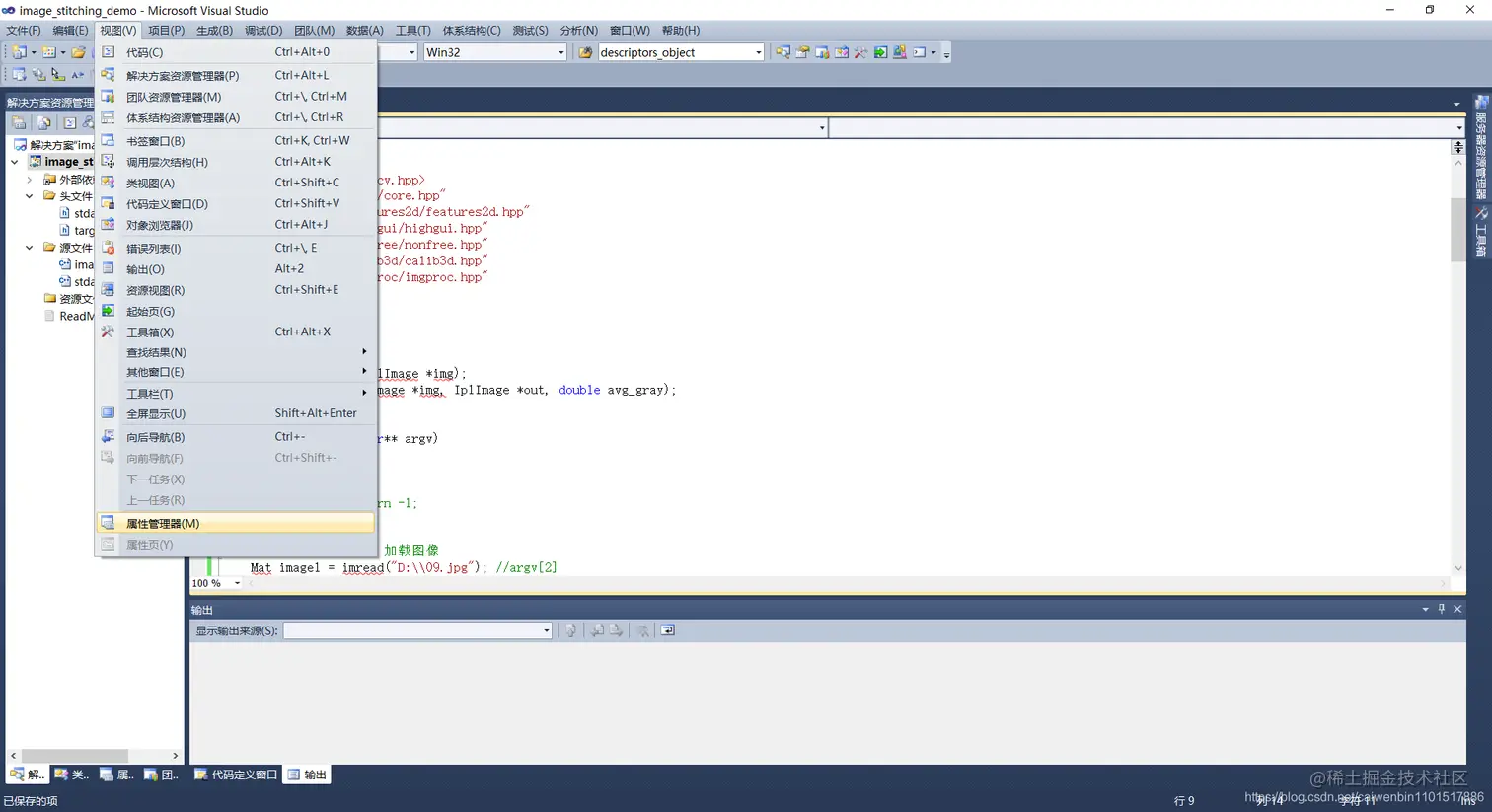This screenshot has width=1492, height=812.
Task: Open editor scope navigation dropdown arrow
Action: (x=821, y=127)
